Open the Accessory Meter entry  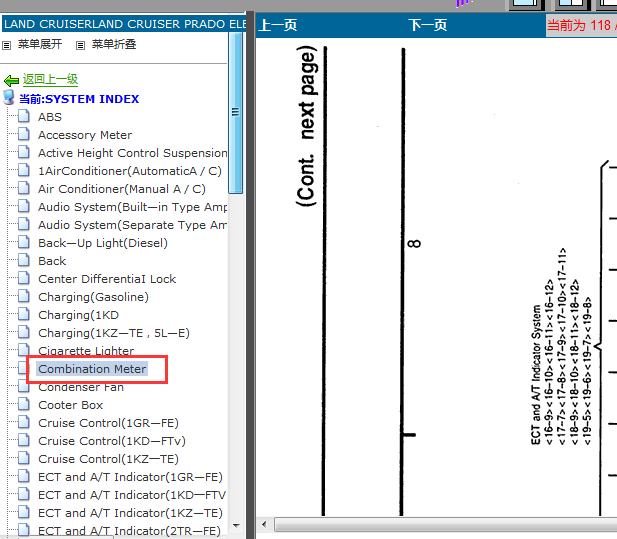coord(85,135)
